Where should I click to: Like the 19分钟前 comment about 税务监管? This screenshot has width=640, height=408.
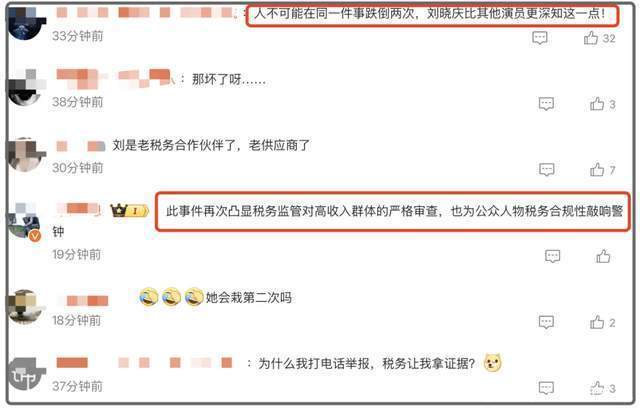(603, 256)
